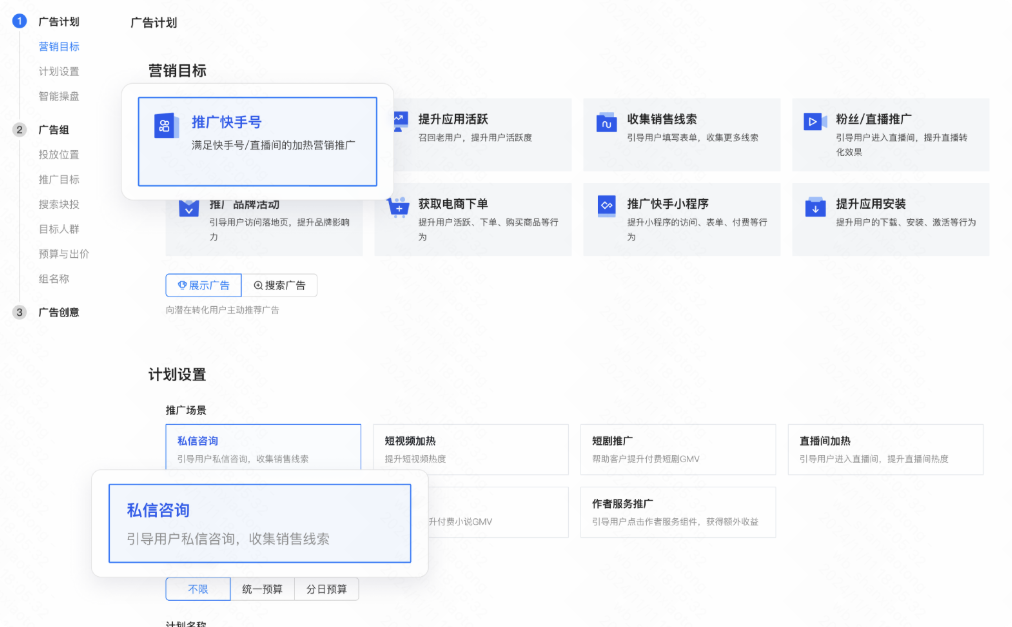Go to 推广目标 in sidebar
The image size is (1012, 627).
click(x=59, y=180)
